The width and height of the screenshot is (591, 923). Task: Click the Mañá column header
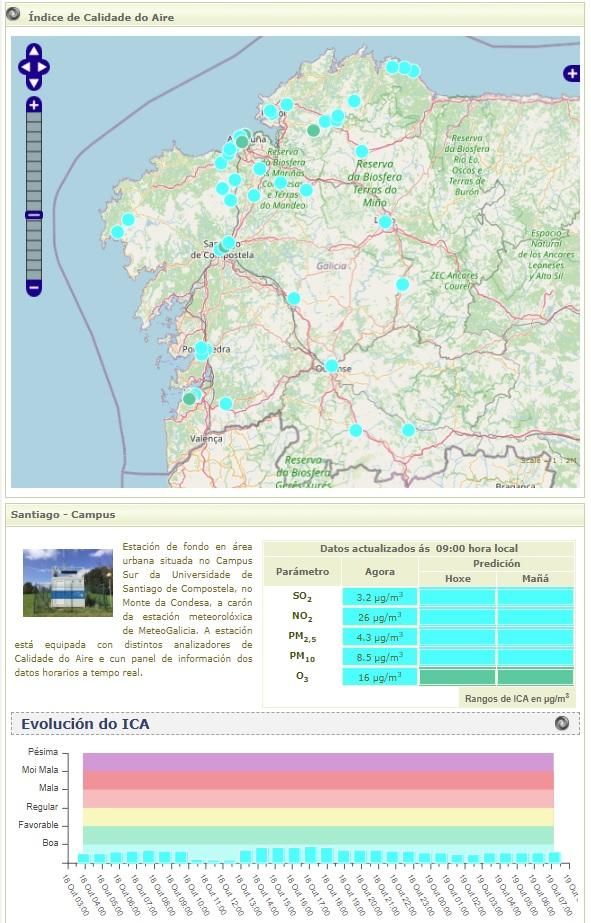tap(535, 579)
